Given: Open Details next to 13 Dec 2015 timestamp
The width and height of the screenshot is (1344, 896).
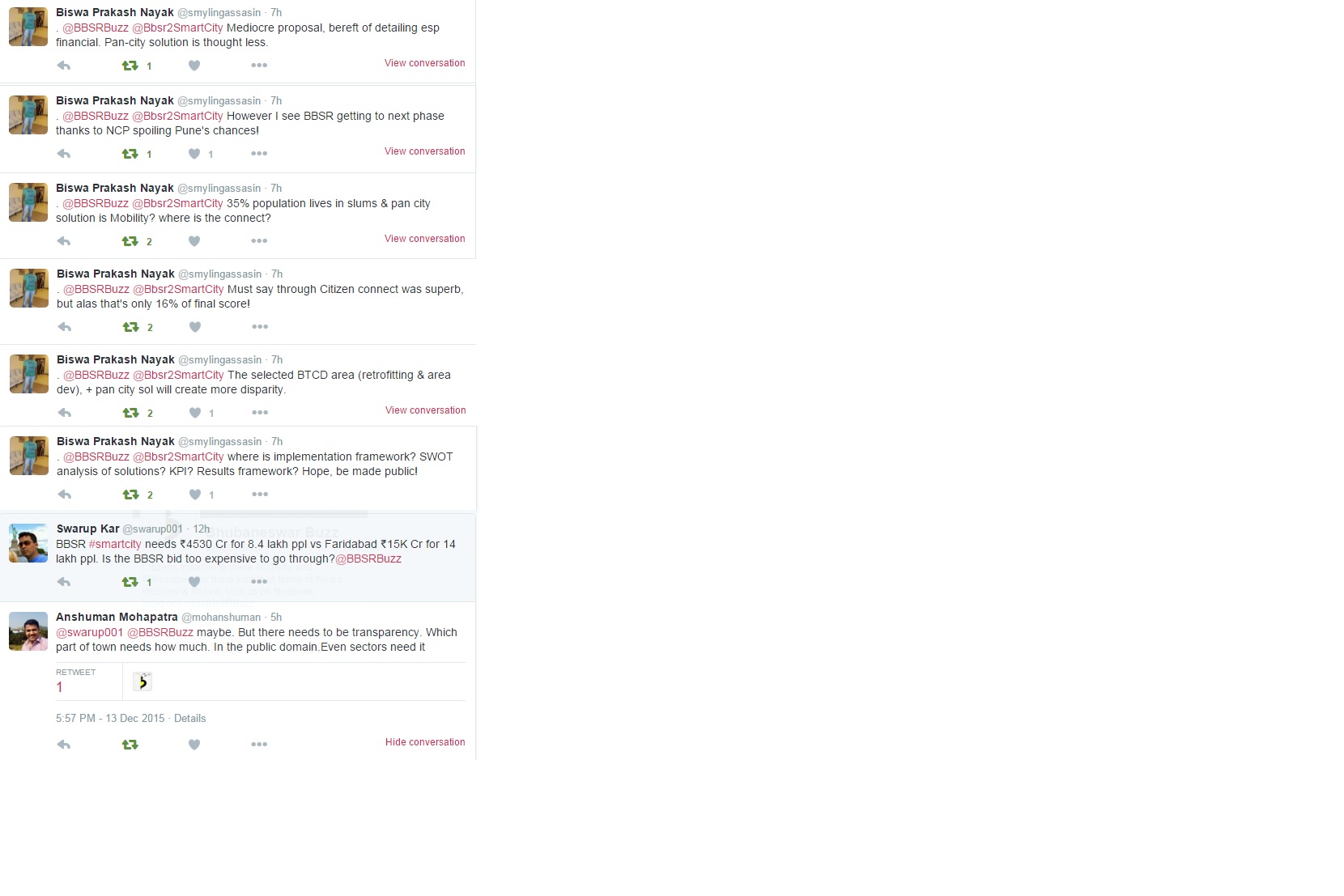Looking at the screenshot, I should click(190, 719).
